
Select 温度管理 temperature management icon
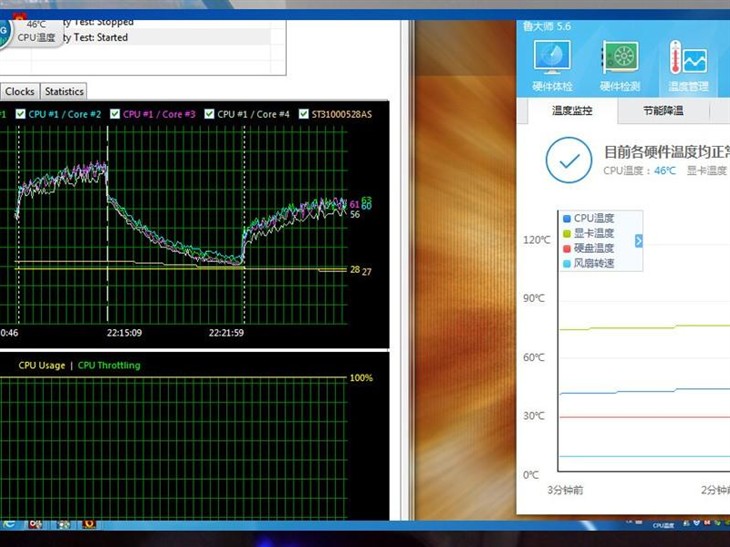coord(689,66)
